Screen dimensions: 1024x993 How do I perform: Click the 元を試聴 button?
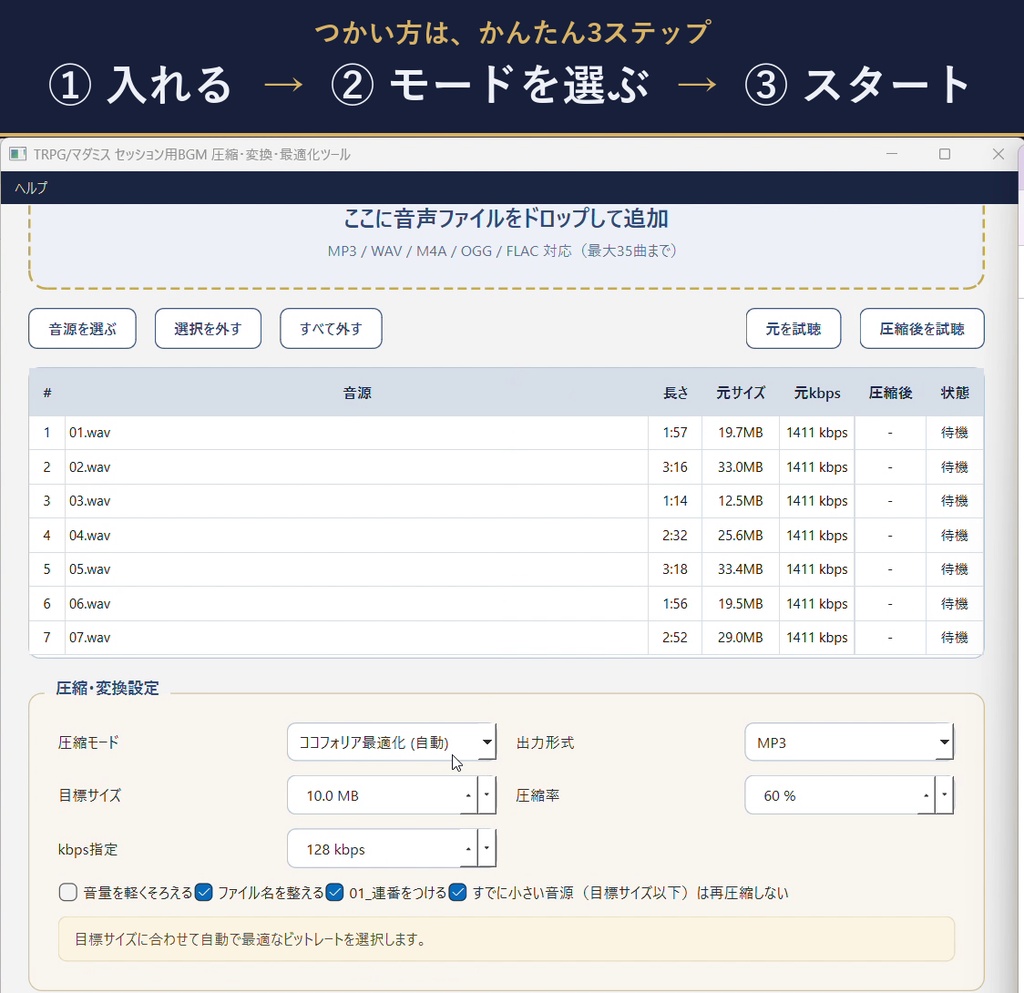tap(793, 328)
